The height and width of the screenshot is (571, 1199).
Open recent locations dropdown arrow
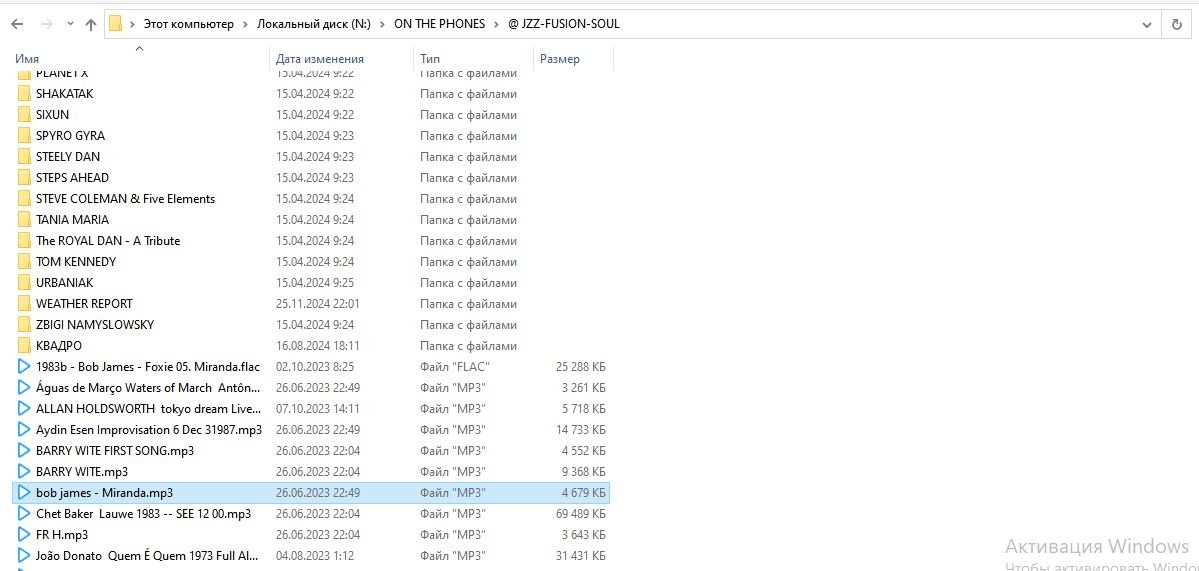pos(70,24)
